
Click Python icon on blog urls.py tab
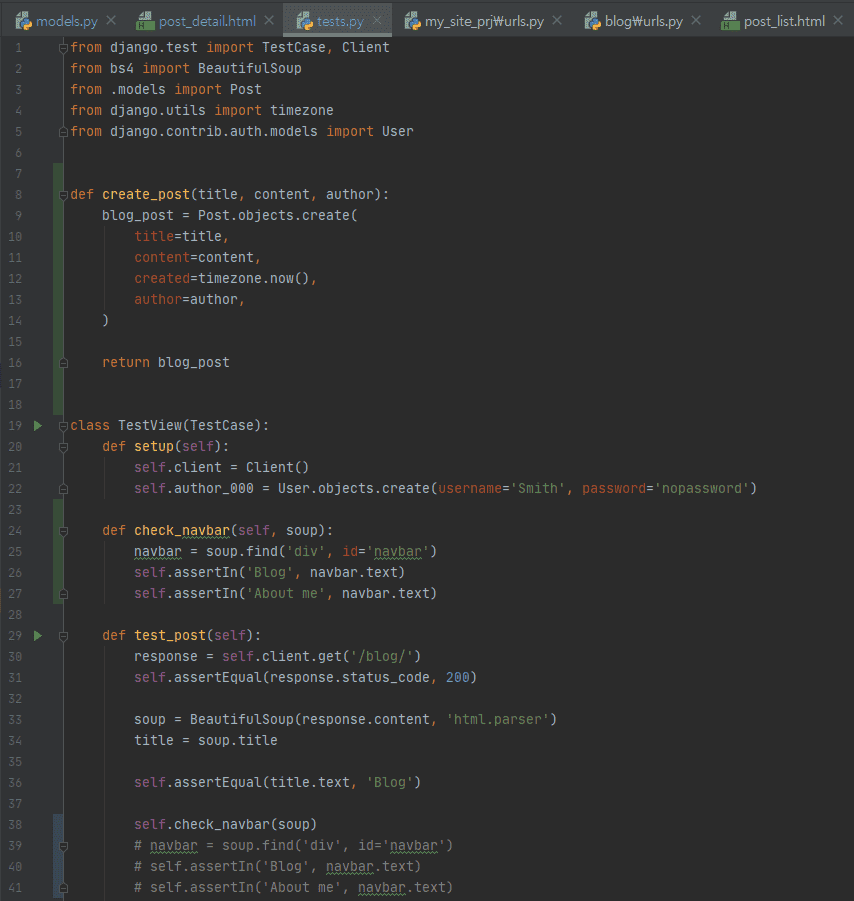pos(593,21)
